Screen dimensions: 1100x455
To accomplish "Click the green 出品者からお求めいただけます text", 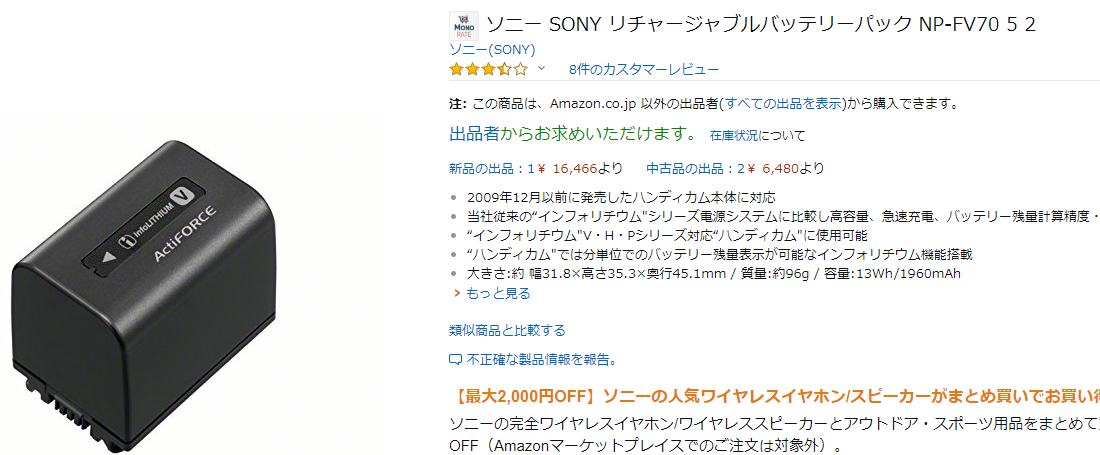I will click(573, 133).
